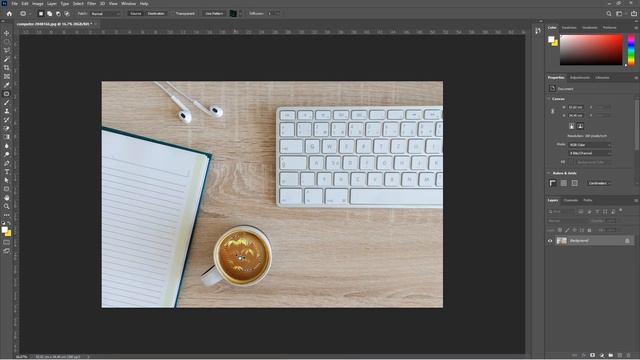The height and width of the screenshot is (360, 640).
Task: Select the Crop tool
Action: [7, 68]
